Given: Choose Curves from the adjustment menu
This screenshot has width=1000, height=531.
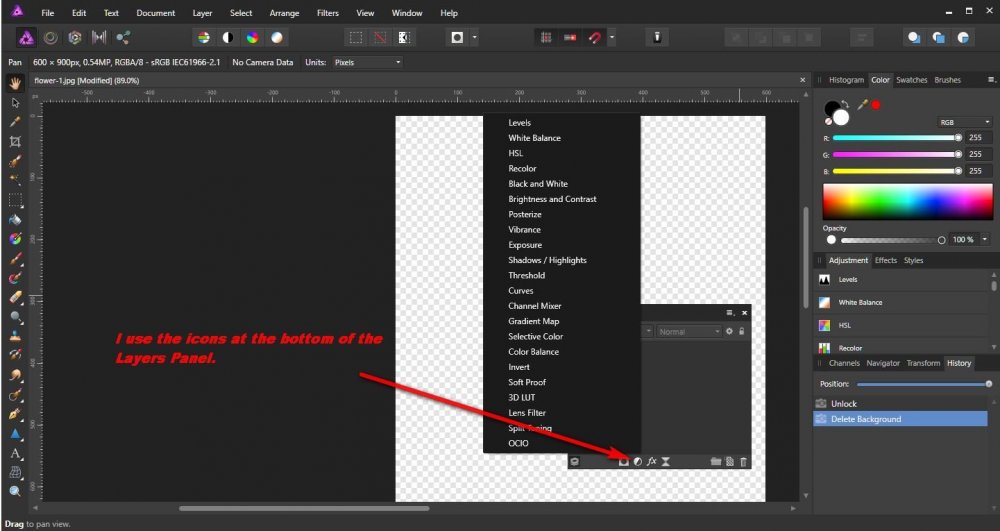Looking at the screenshot, I should coord(521,291).
